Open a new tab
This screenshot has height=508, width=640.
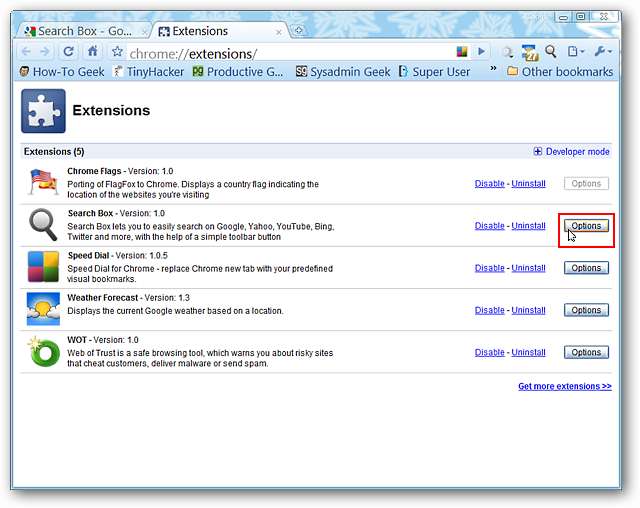(x=298, y=31)
